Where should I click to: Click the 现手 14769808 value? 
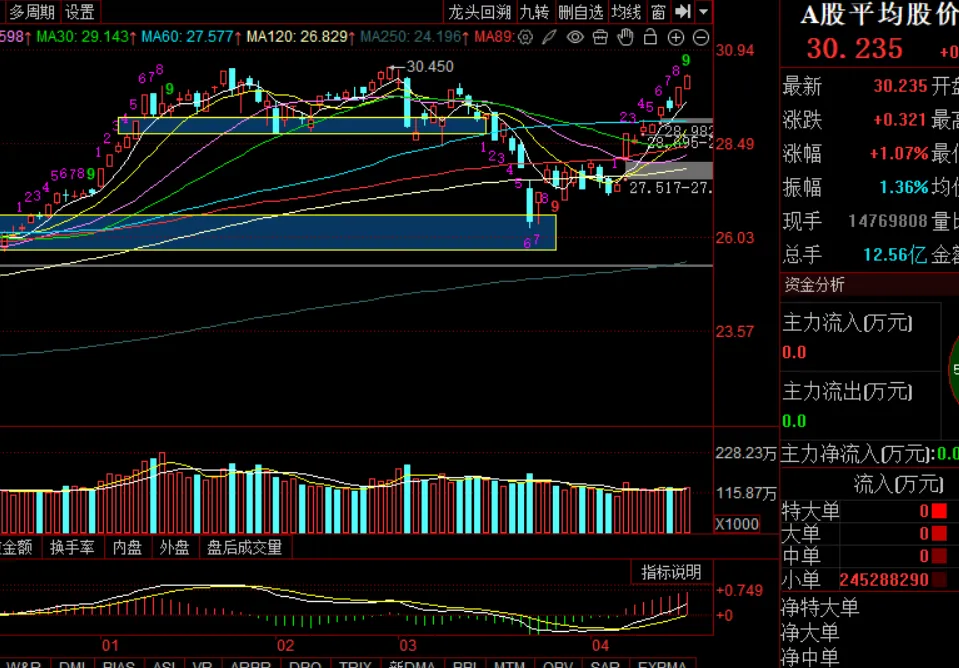pos(888,221)
